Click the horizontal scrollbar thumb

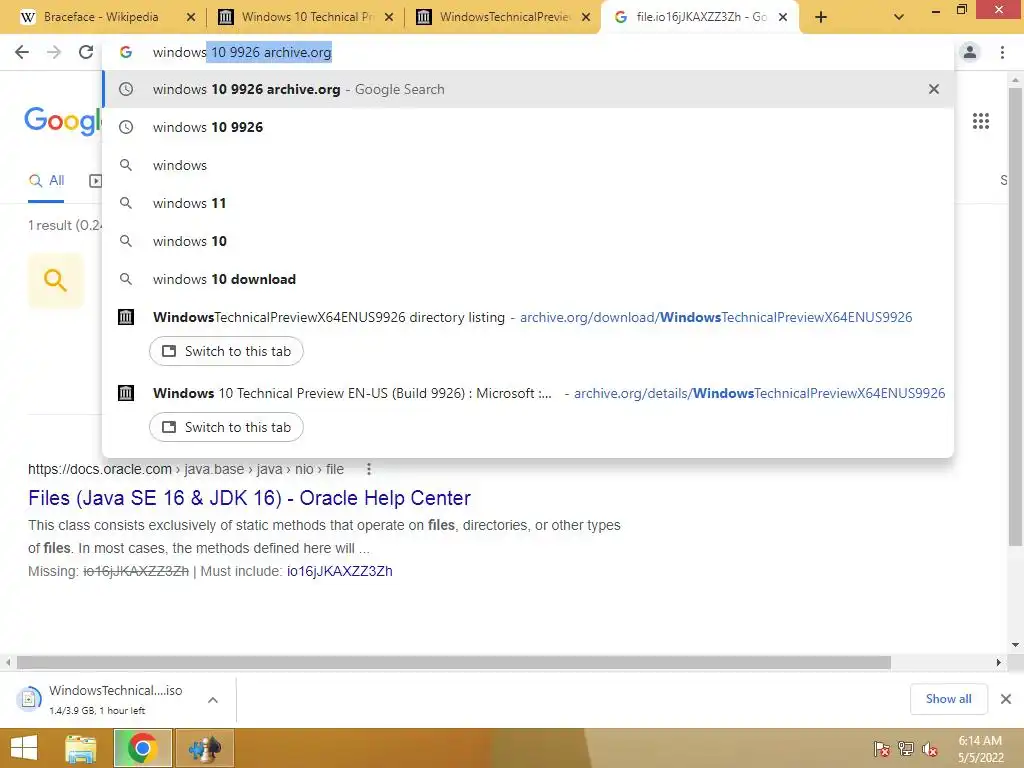coord(454,663)
